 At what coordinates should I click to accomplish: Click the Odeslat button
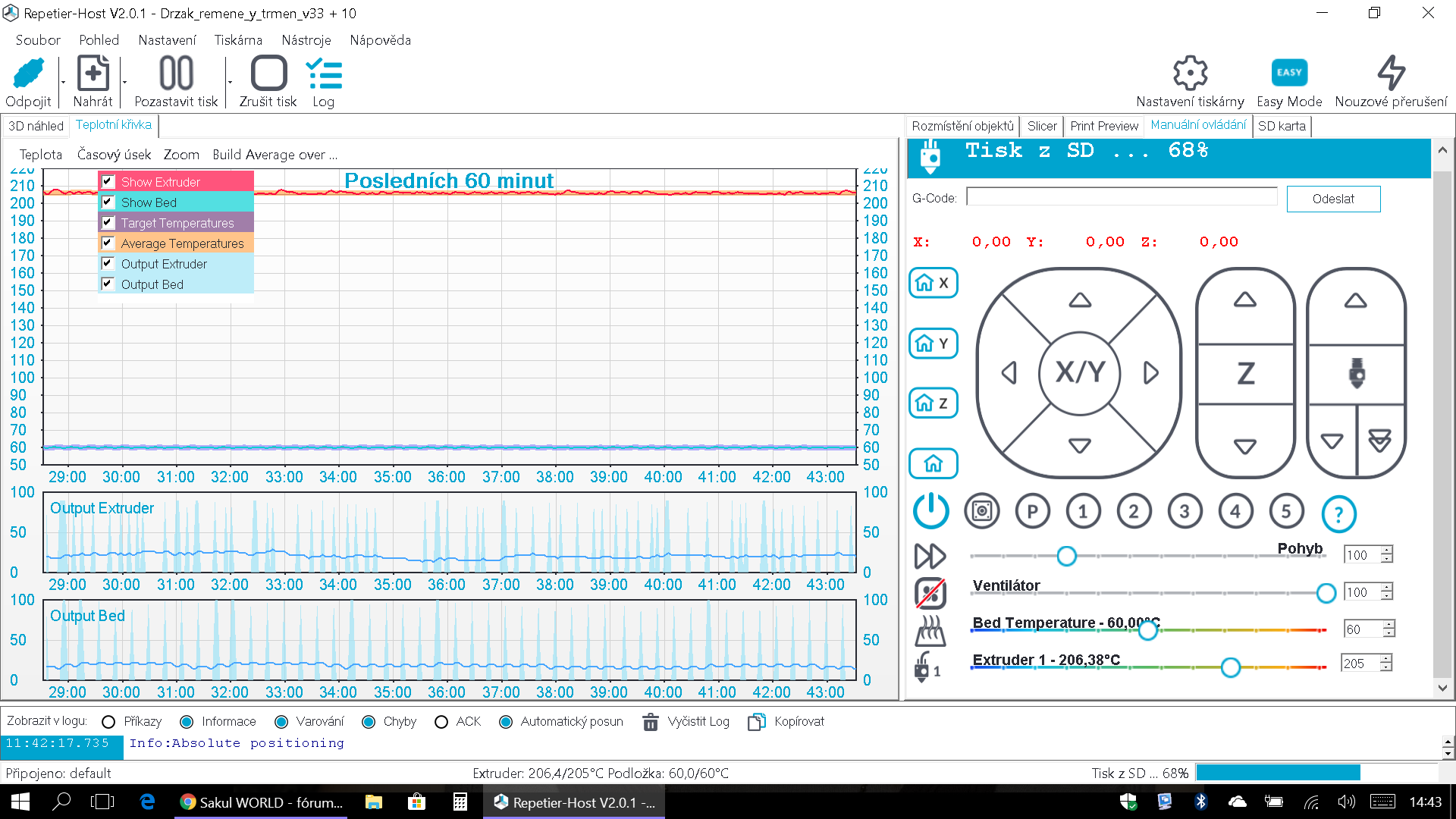(x=1332, y=199)
